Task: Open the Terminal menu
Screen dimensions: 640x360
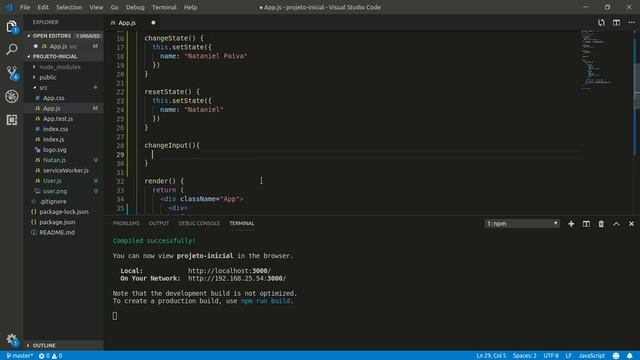Action: (164, 7)
